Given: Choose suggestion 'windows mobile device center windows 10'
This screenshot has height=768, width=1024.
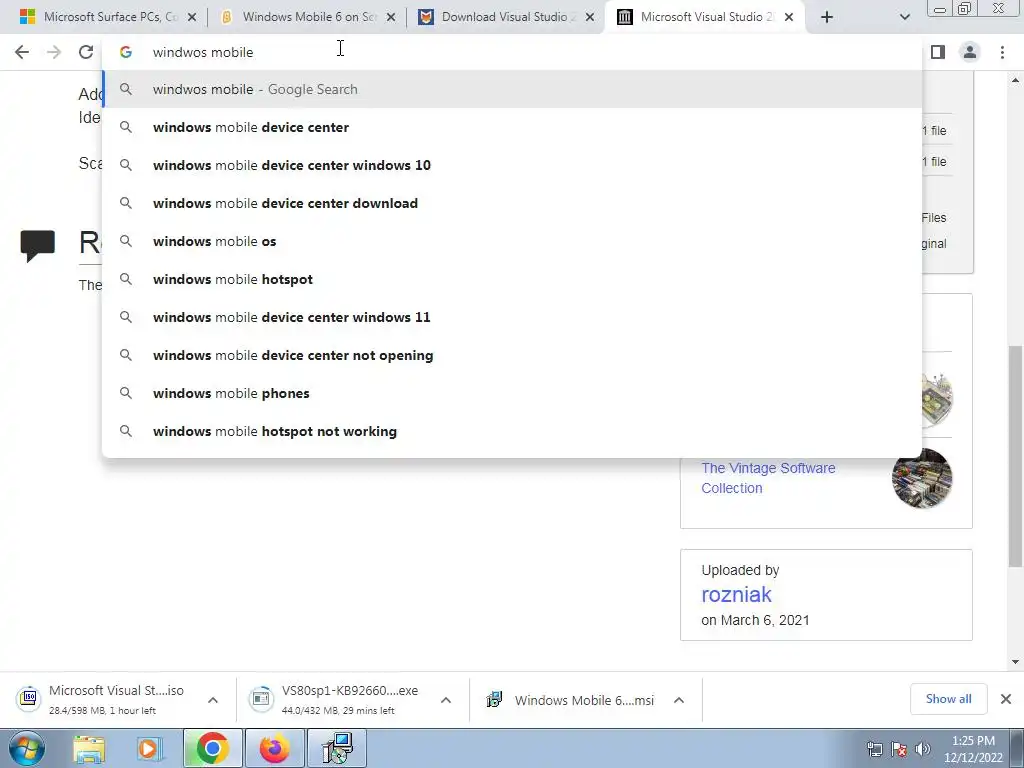Looking at the screenshot, I should pyautogui.click(x=512, y=165).
